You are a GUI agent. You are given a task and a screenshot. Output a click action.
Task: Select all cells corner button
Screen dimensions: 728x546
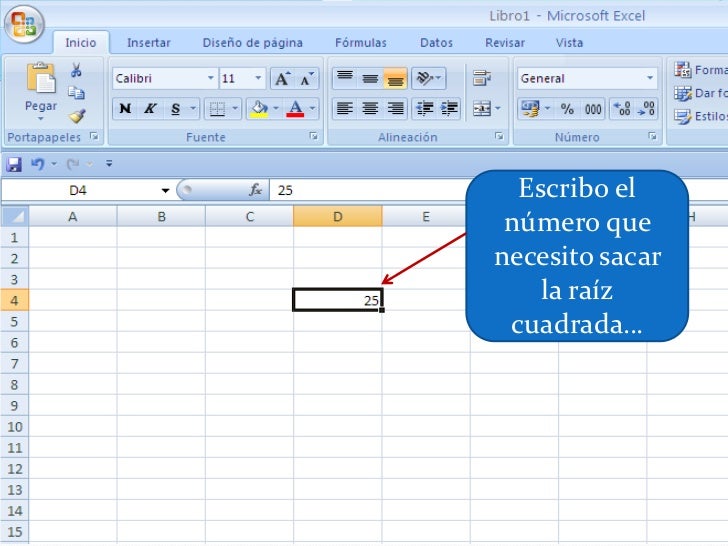coord(15,216)
